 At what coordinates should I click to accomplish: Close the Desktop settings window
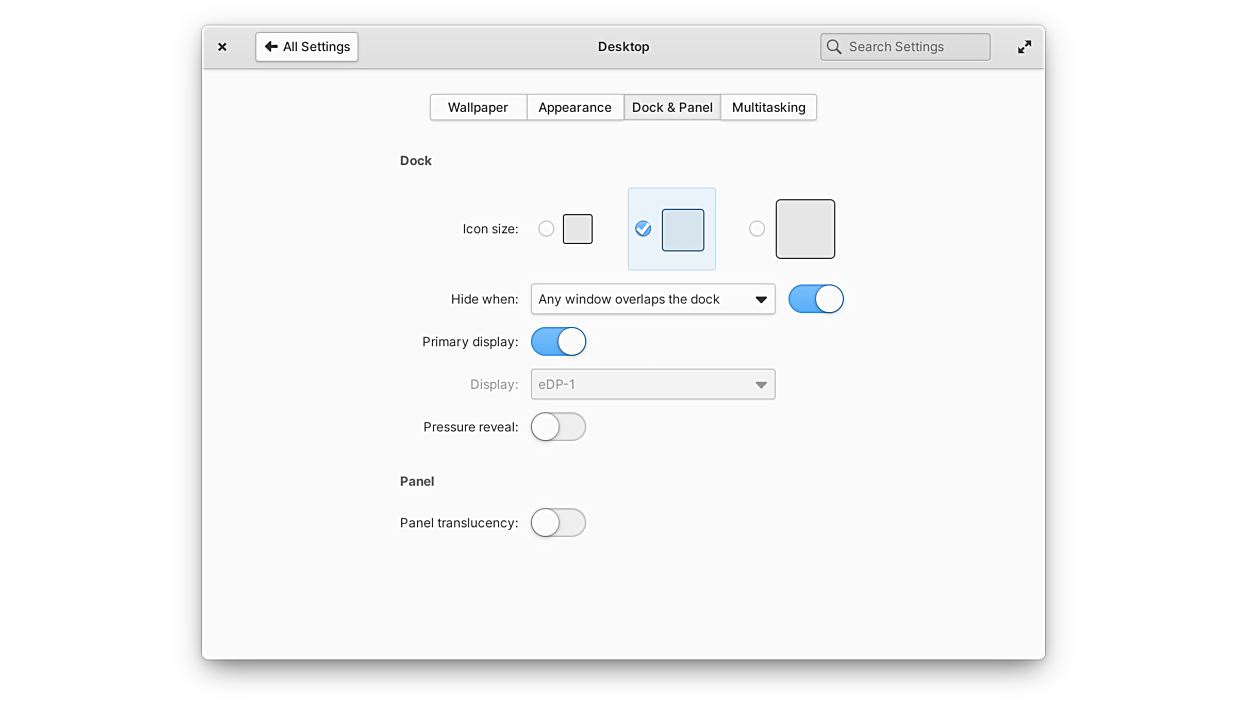[x=222, y=47]
